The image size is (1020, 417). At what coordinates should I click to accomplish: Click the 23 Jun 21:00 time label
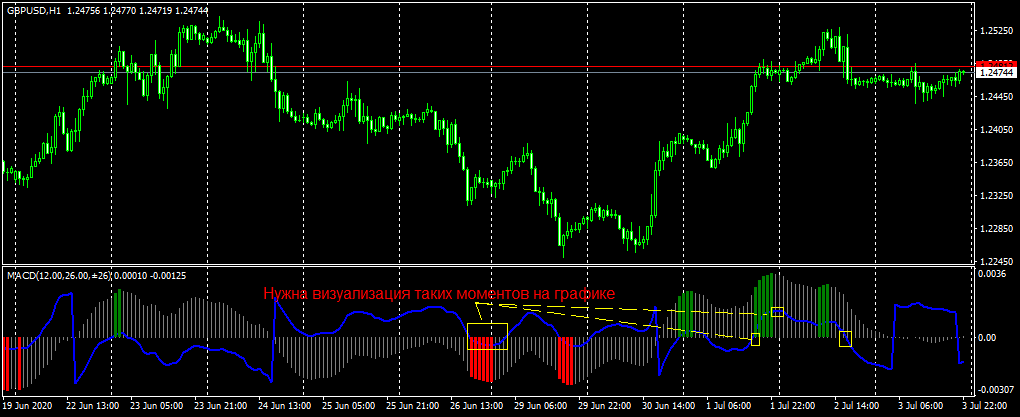pyautogui.click(x=221, y=405)
